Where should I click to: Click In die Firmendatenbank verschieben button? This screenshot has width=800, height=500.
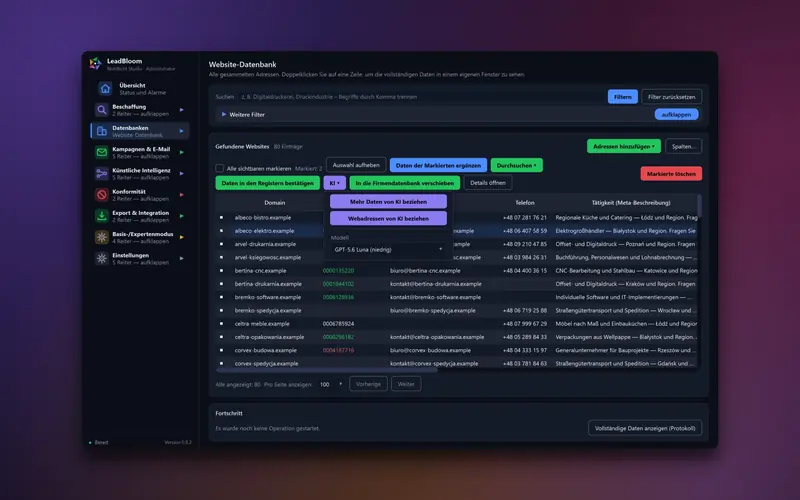pos(405,183)
